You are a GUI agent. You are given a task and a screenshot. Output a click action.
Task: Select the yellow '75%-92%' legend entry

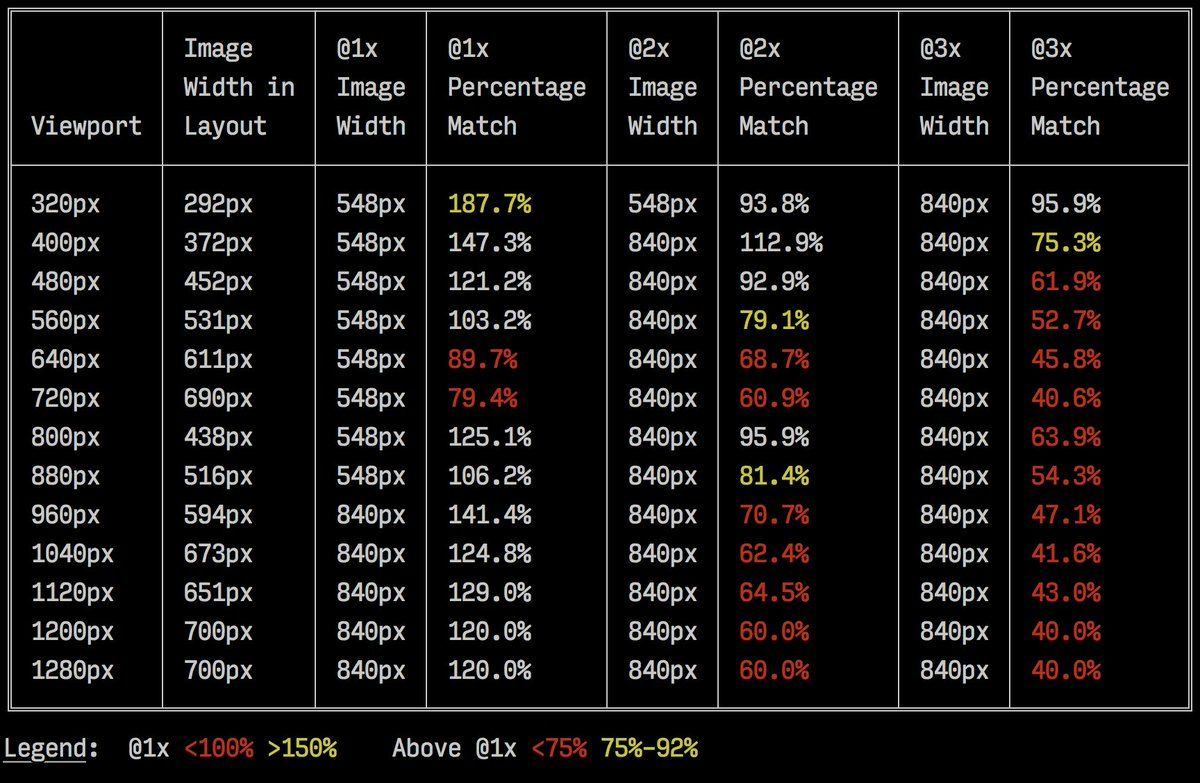pyautogui.click(x=649, y=748)
